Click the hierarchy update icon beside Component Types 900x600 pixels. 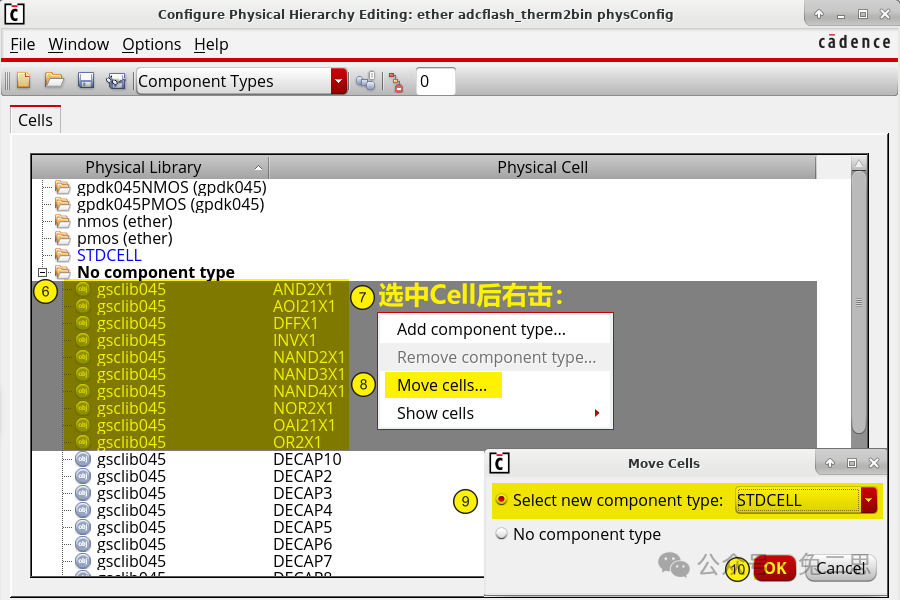point(366,81)
